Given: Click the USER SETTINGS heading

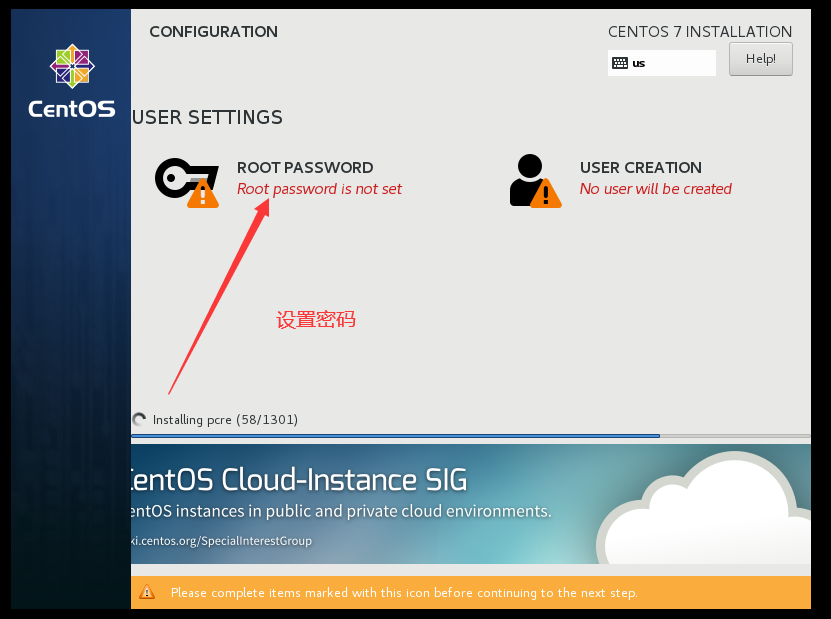Looking at the screenshot, I should pyautogui.click(x=207, y=117).
